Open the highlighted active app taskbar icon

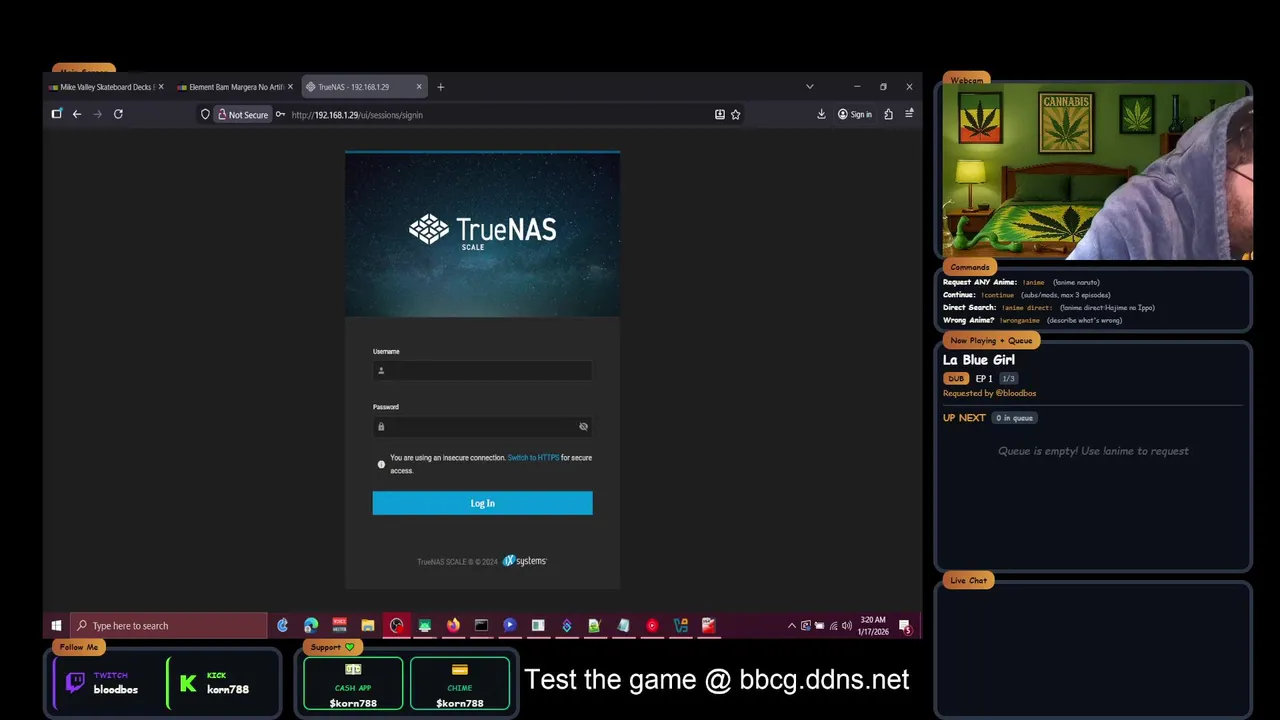397,626
